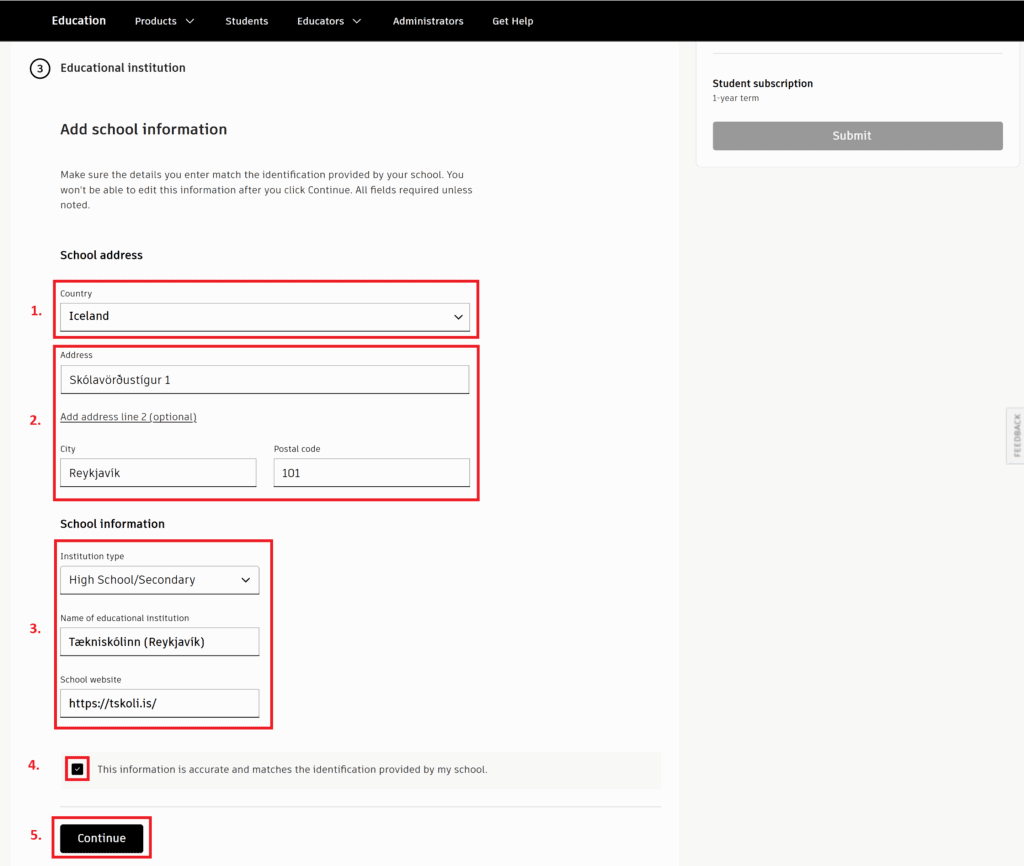
Task: Select the School website URL field
Action: [159, 703]
